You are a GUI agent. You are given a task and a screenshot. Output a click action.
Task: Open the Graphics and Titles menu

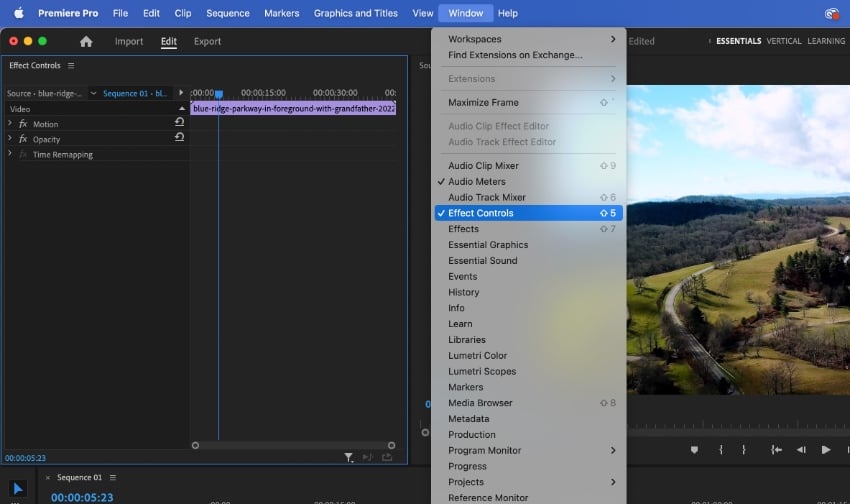pos(356,13)
